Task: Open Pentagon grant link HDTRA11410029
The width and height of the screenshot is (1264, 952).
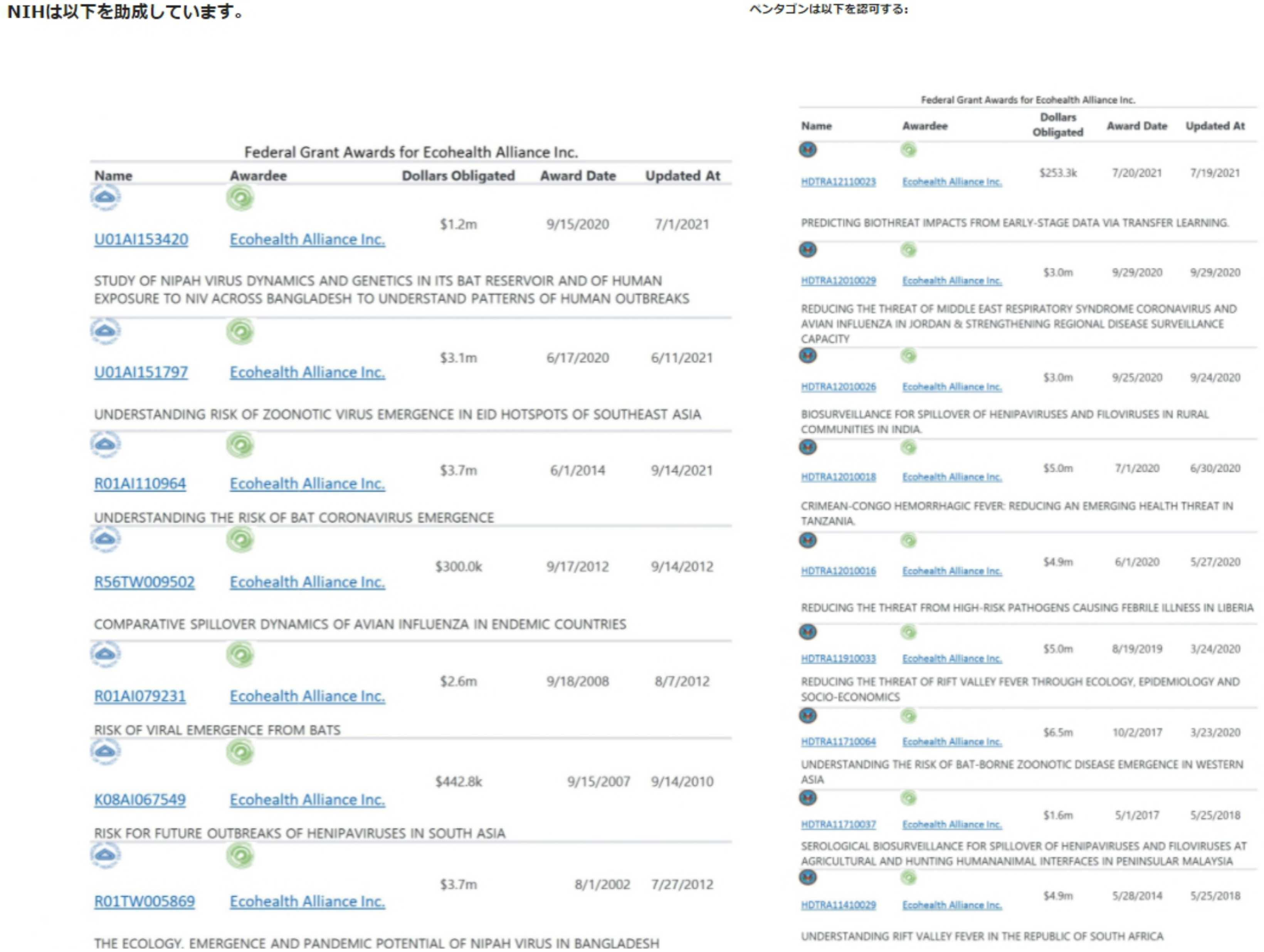Action: pyautogui.click(x=838, y=906)
